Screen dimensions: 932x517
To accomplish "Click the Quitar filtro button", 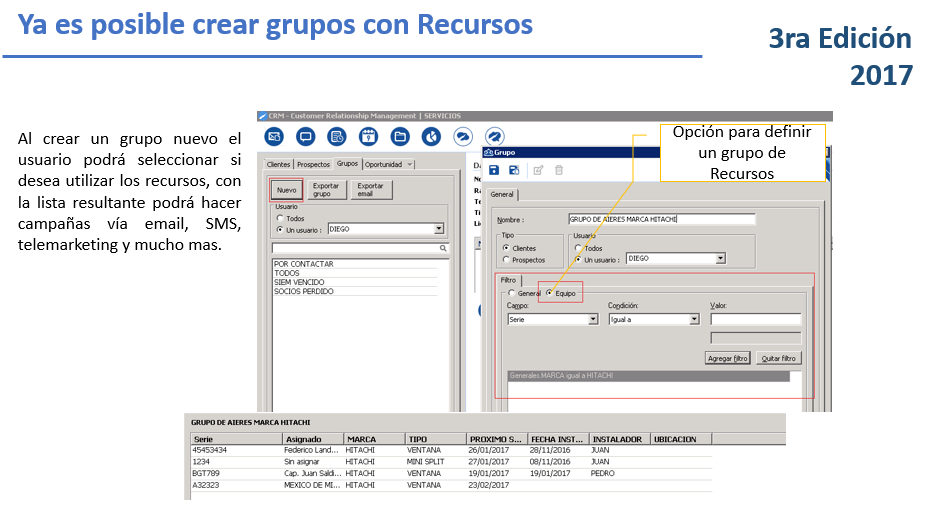I will [x=779, y=358].
